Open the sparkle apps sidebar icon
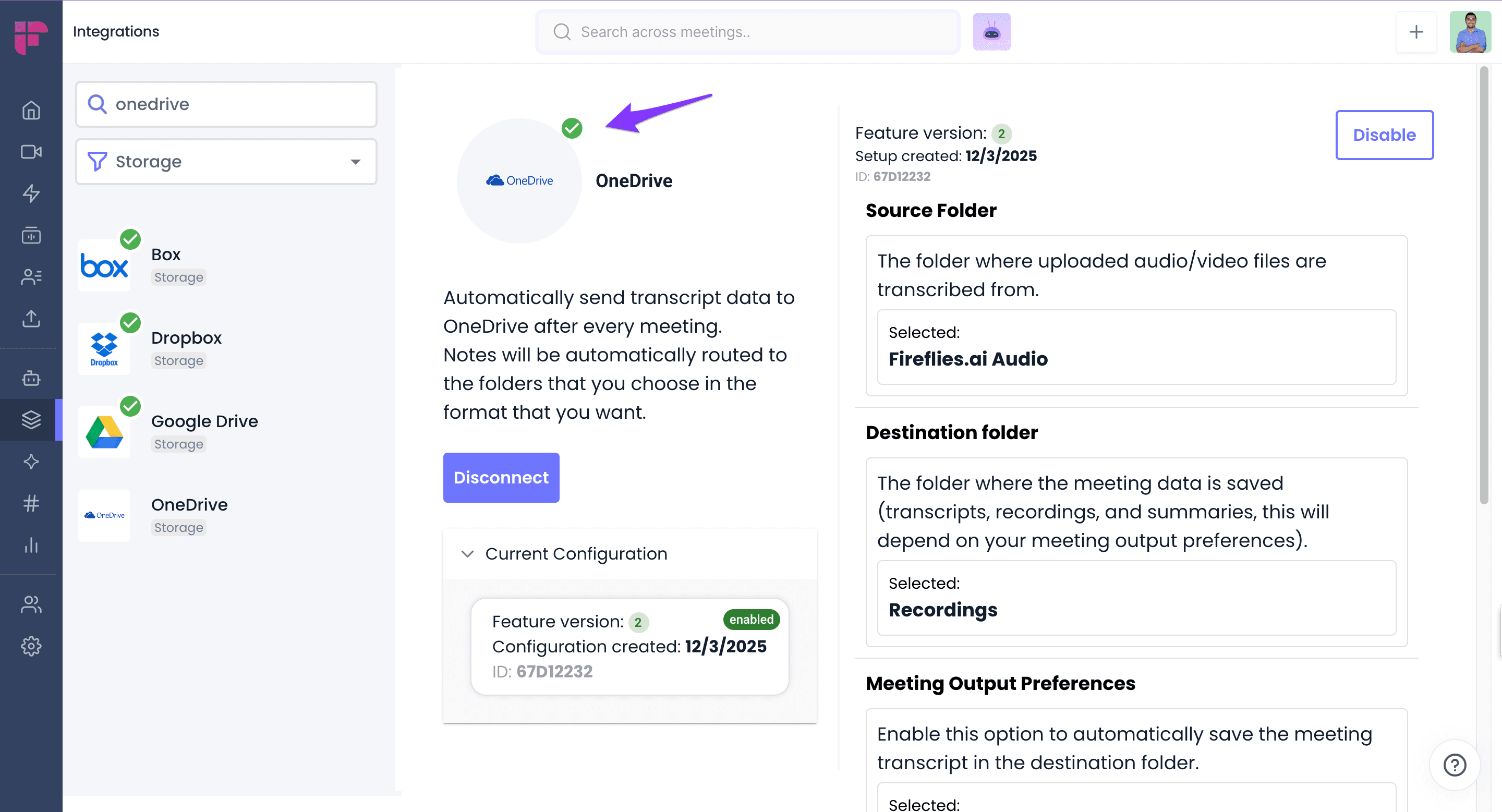Image resolution: width=1502 pixels, height=812 pixels. tap(31, 462)
